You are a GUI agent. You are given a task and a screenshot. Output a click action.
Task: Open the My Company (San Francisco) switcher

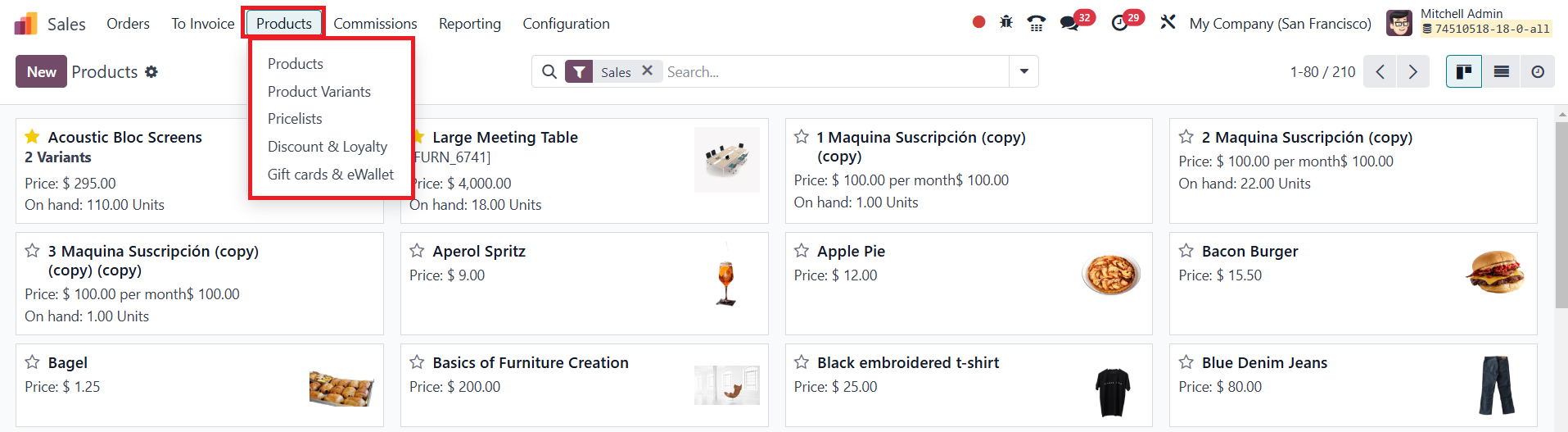(x=1280, y=24)
